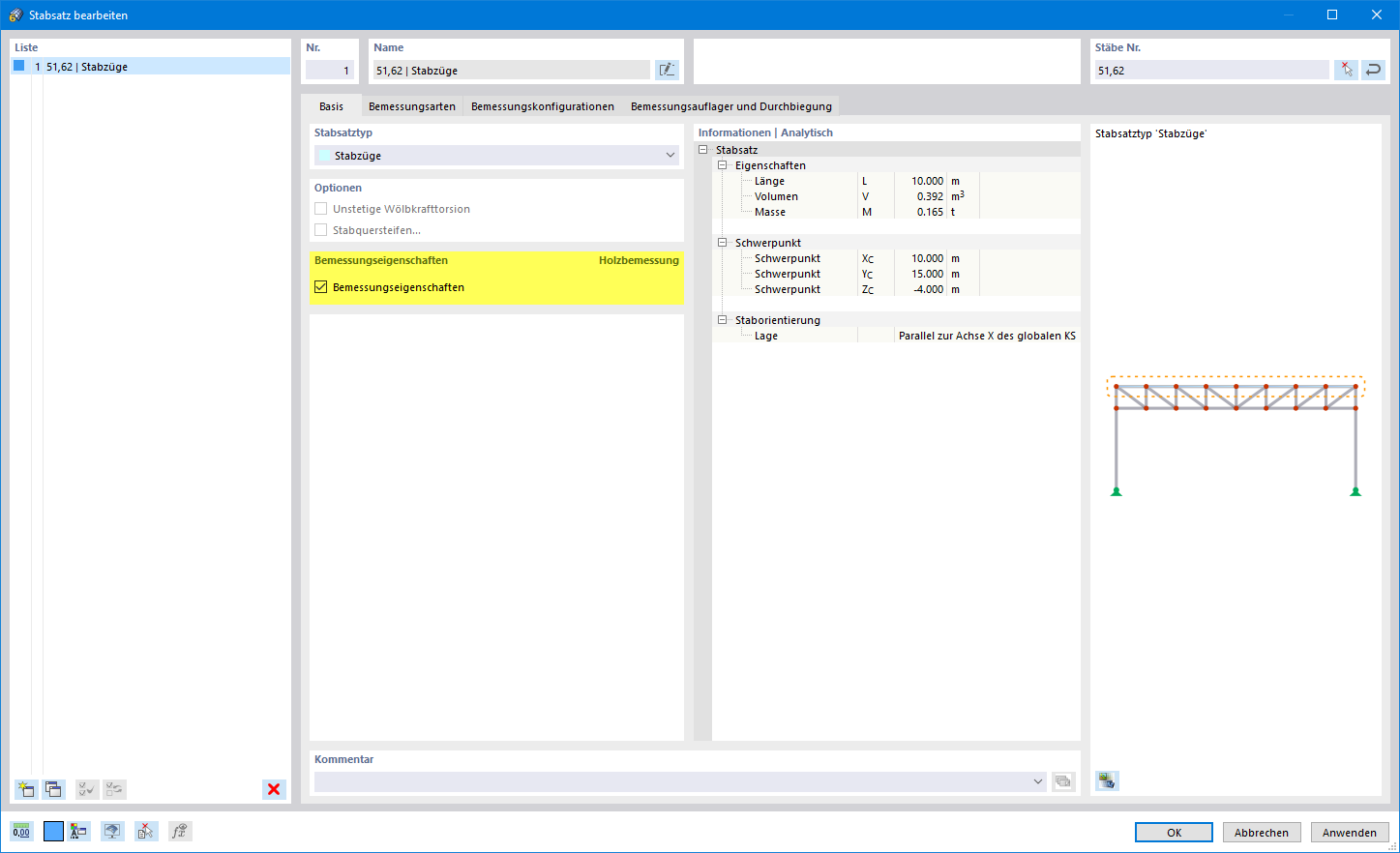
Task: Click the Stäbe Nr. input field
Action: (1212, 71)
